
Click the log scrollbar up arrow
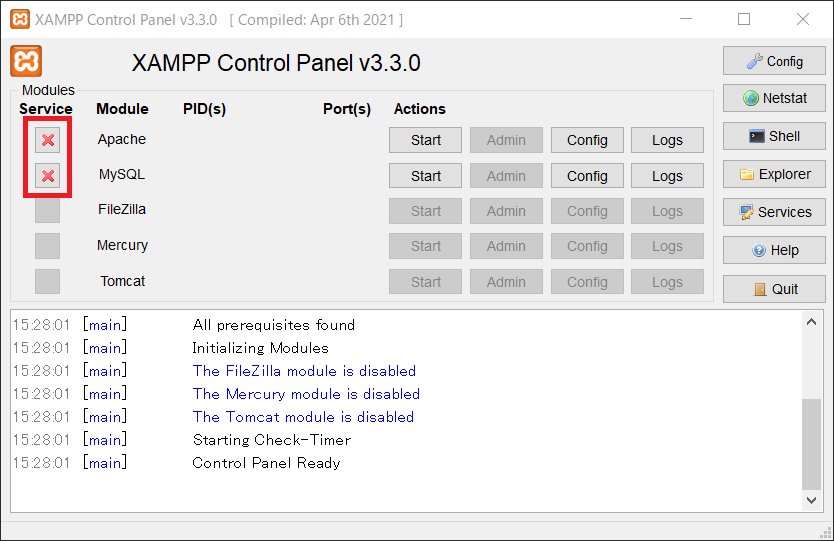click(811, 322)
